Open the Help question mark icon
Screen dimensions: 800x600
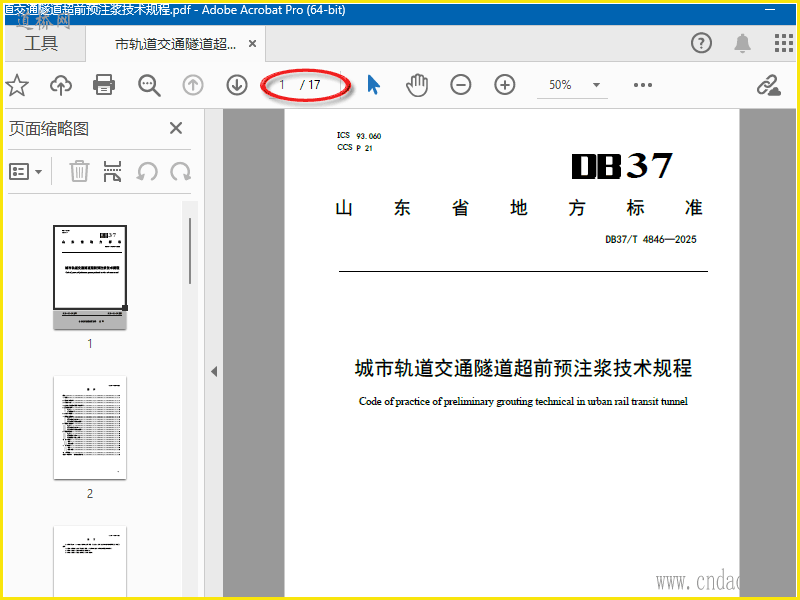[701, 43]
